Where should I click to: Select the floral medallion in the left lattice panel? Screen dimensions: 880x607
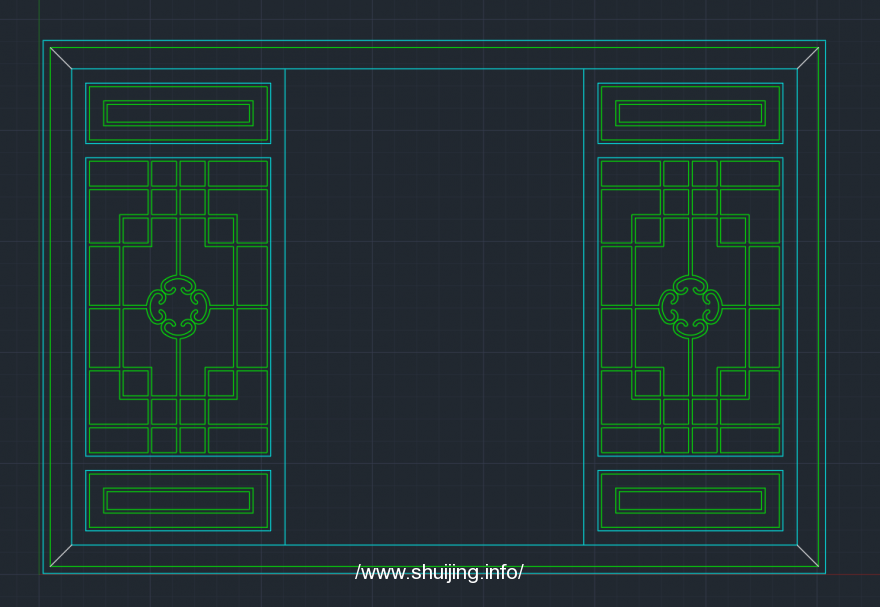point(178,307)
